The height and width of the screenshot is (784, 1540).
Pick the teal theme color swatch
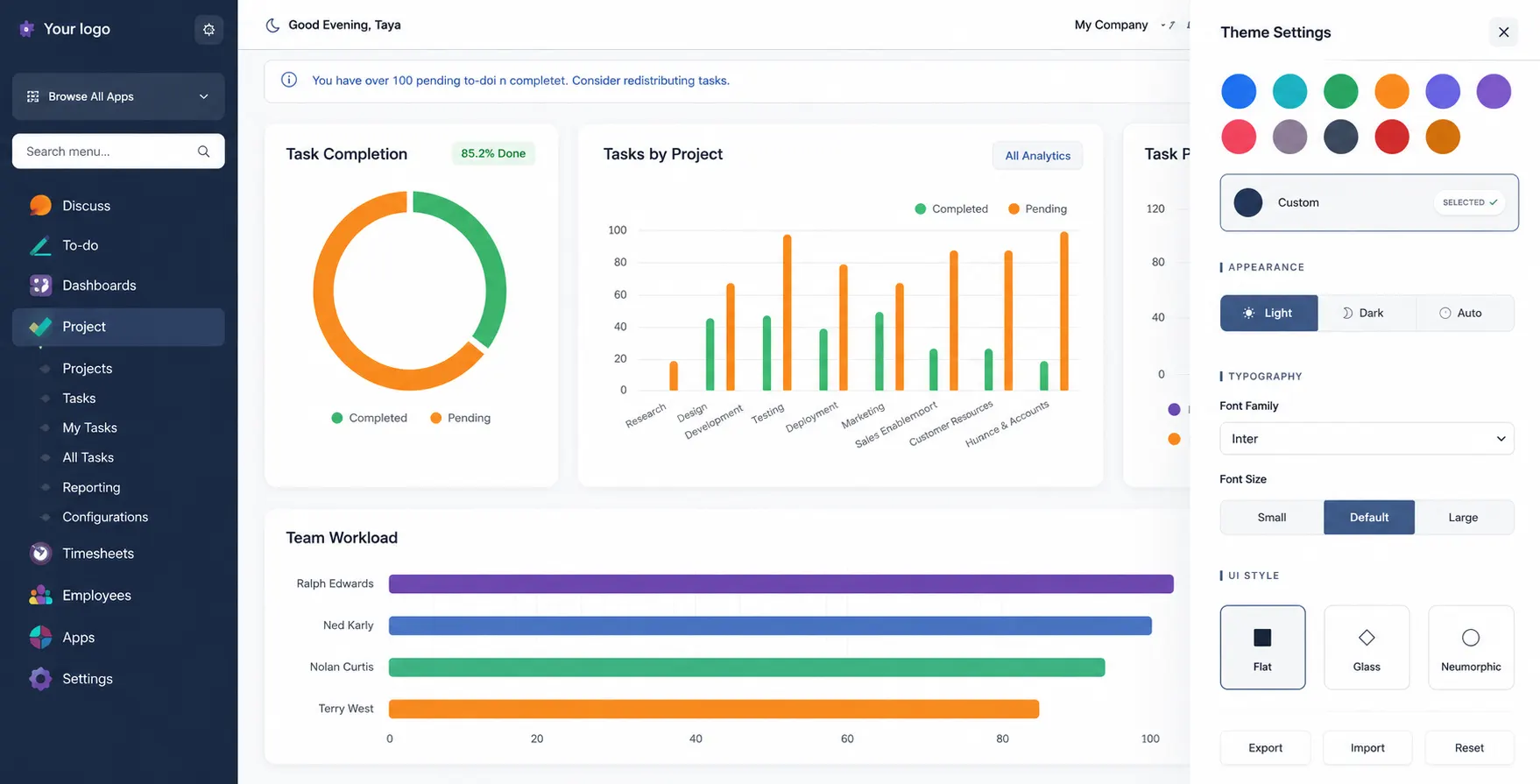pyautogui.click(x=1289, y=91)
